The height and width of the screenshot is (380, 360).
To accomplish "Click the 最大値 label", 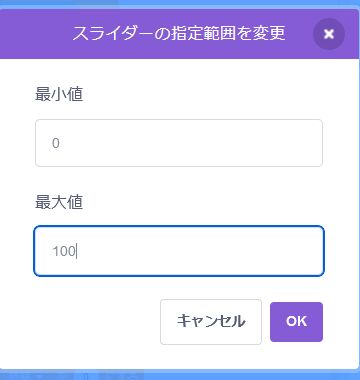I will point(59,203).
